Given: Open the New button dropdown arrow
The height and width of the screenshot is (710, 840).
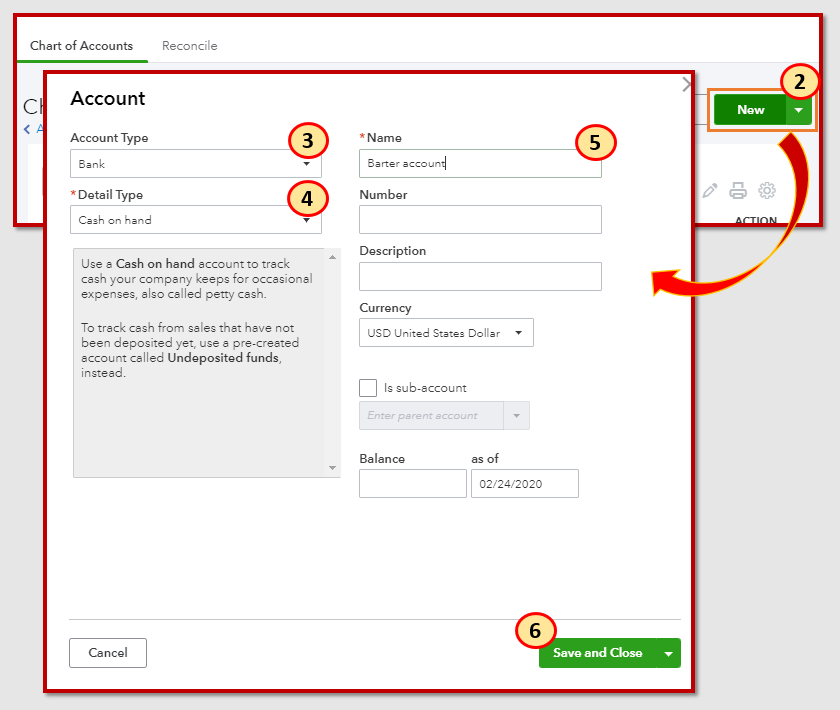Looking at the screenshot, I should (799, 110).
